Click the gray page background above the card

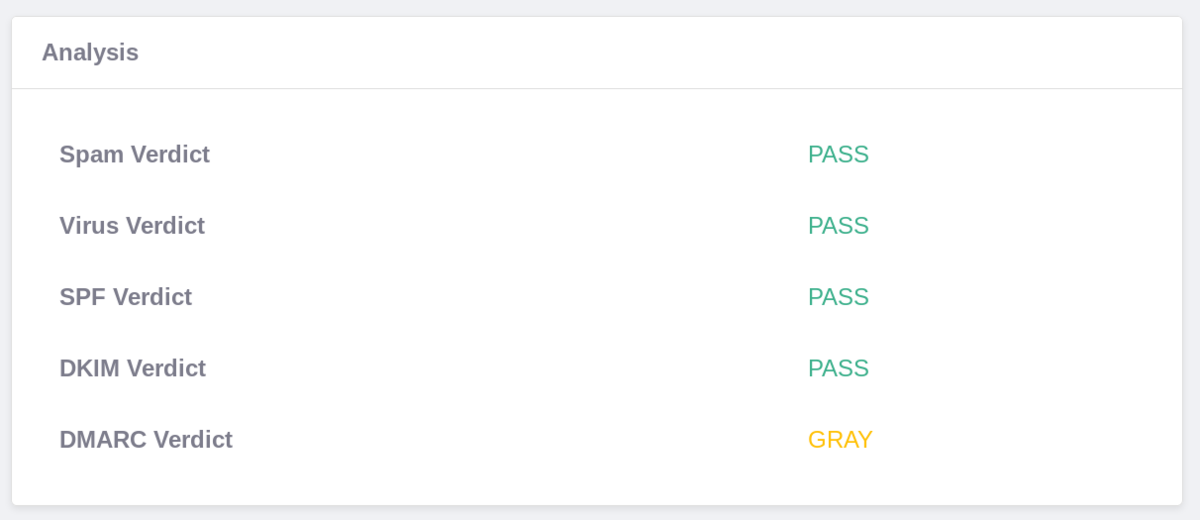click(600, 7)
